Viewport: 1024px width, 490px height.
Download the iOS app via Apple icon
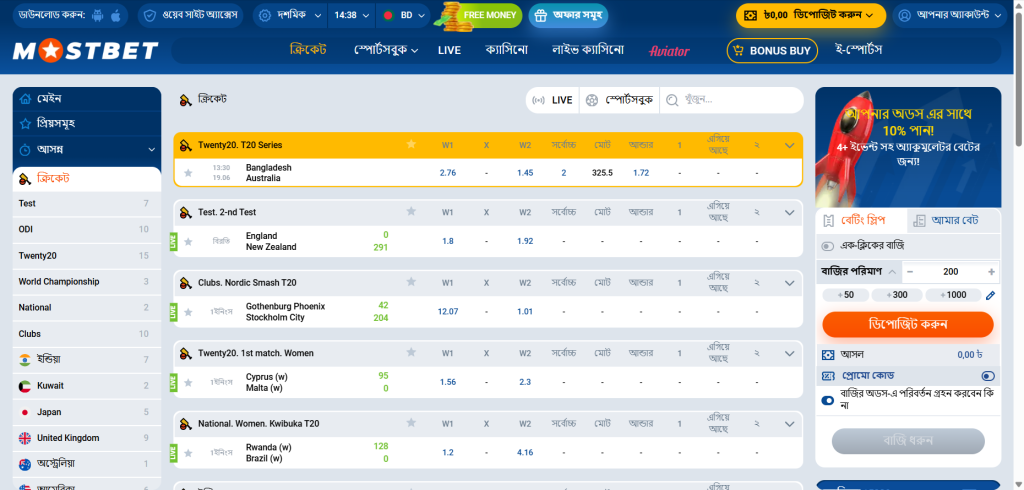coord(116,15)
